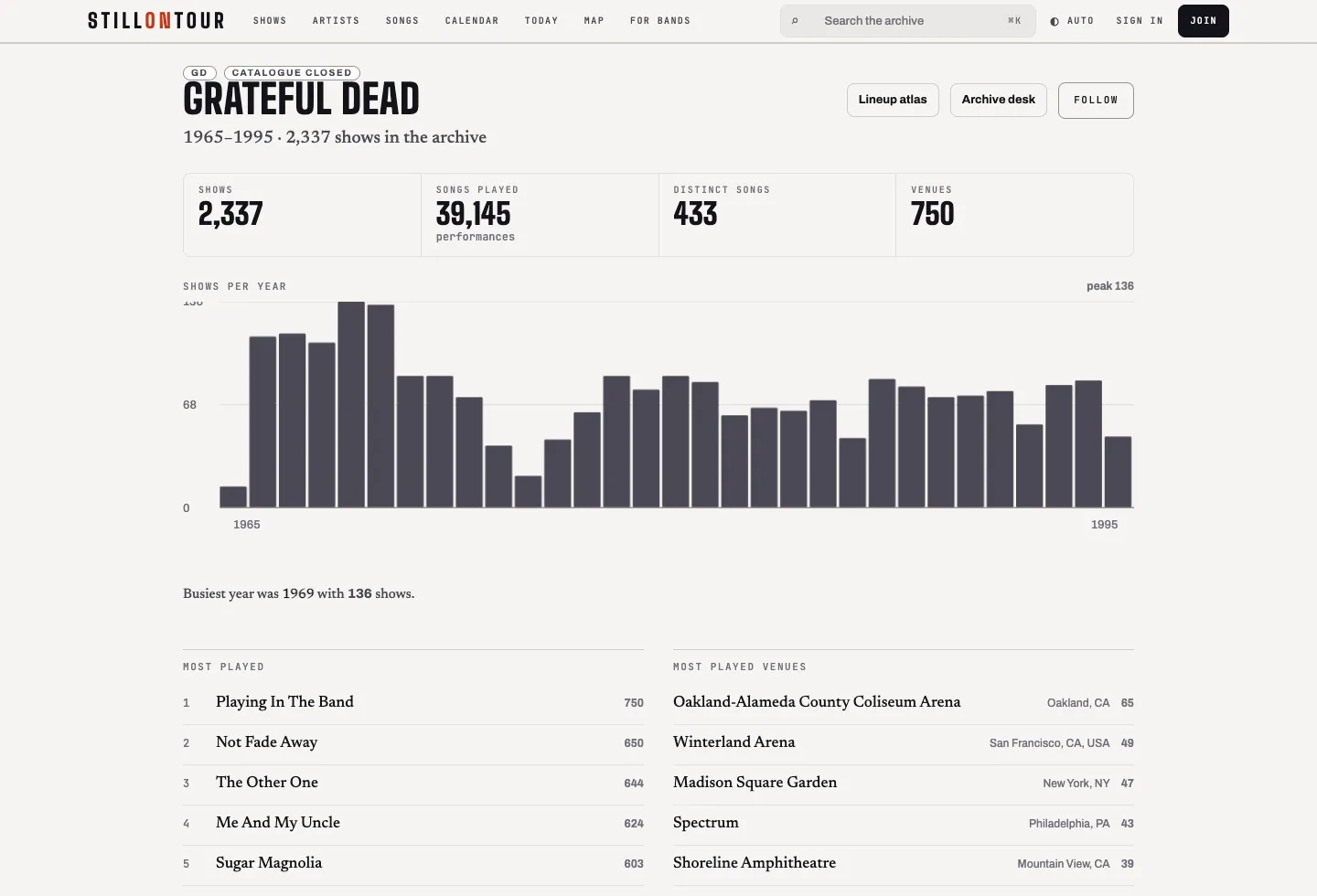
Task: Click the tallest bar in the chart
Action: [351, 404]
